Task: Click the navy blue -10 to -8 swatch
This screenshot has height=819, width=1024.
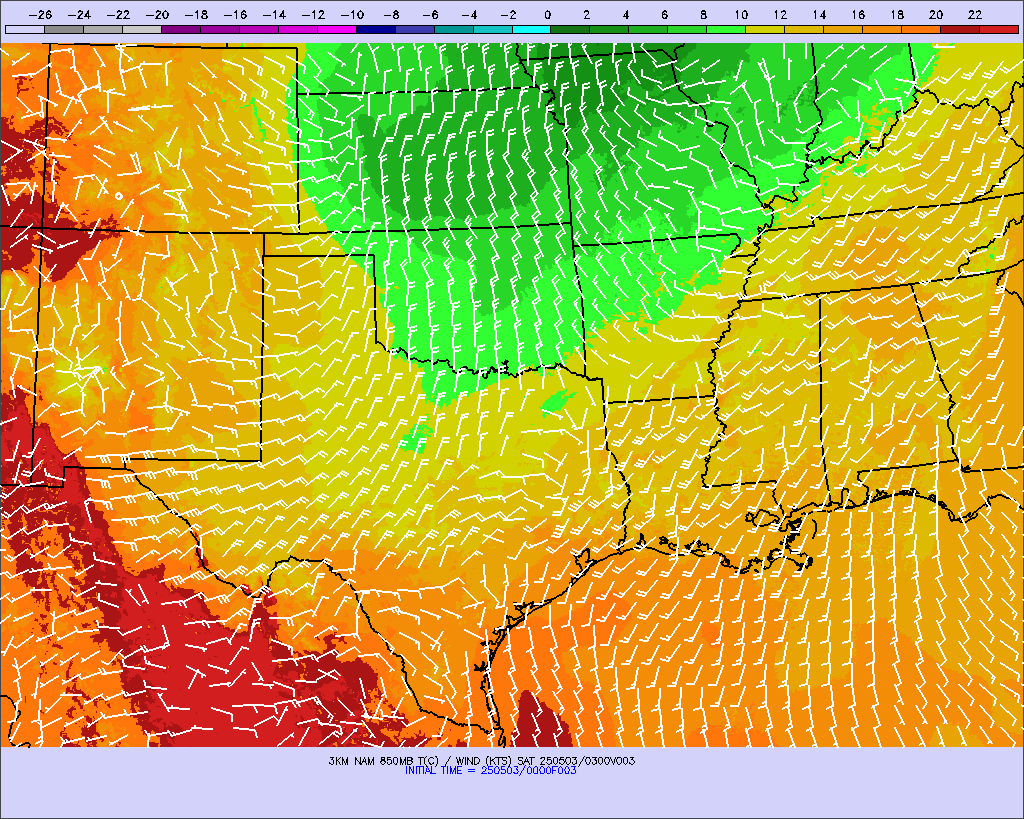Action: [x=376, y=29]
